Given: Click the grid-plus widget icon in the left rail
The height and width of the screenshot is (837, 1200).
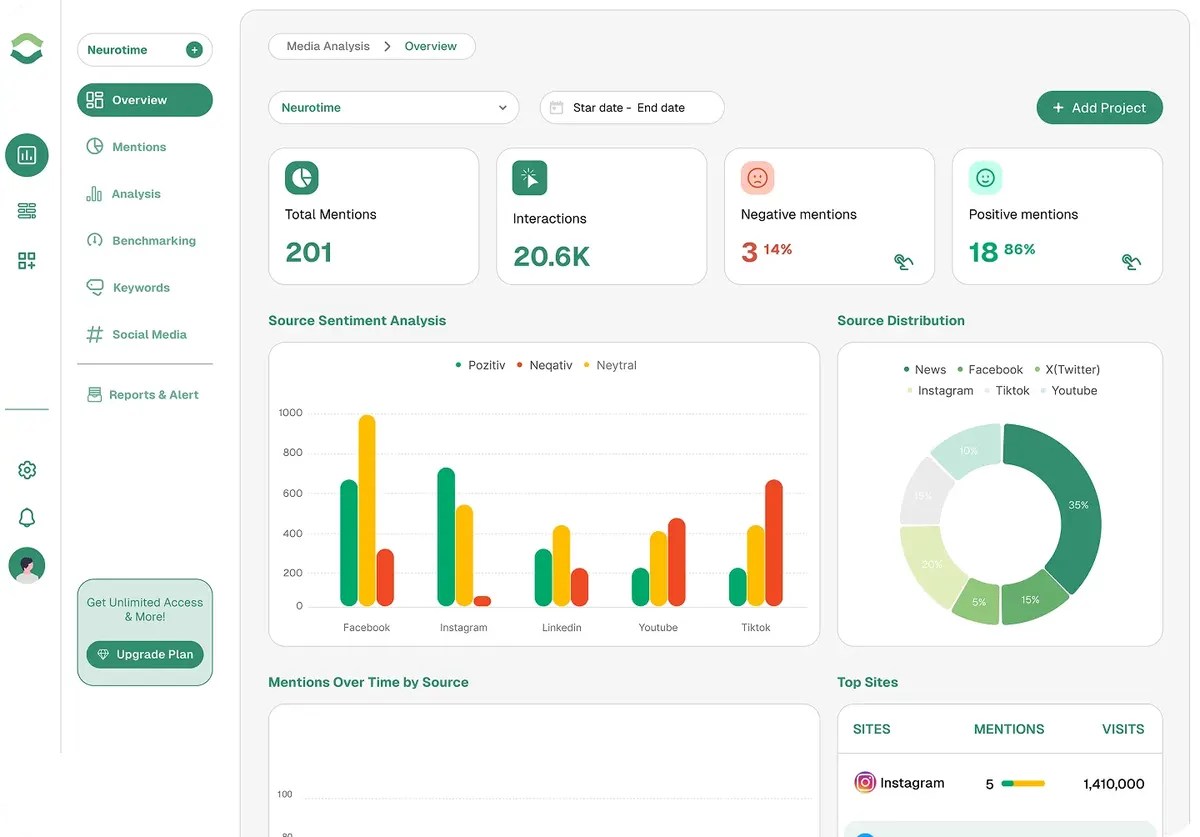Looking at the screenshot, I should [27, 261].
